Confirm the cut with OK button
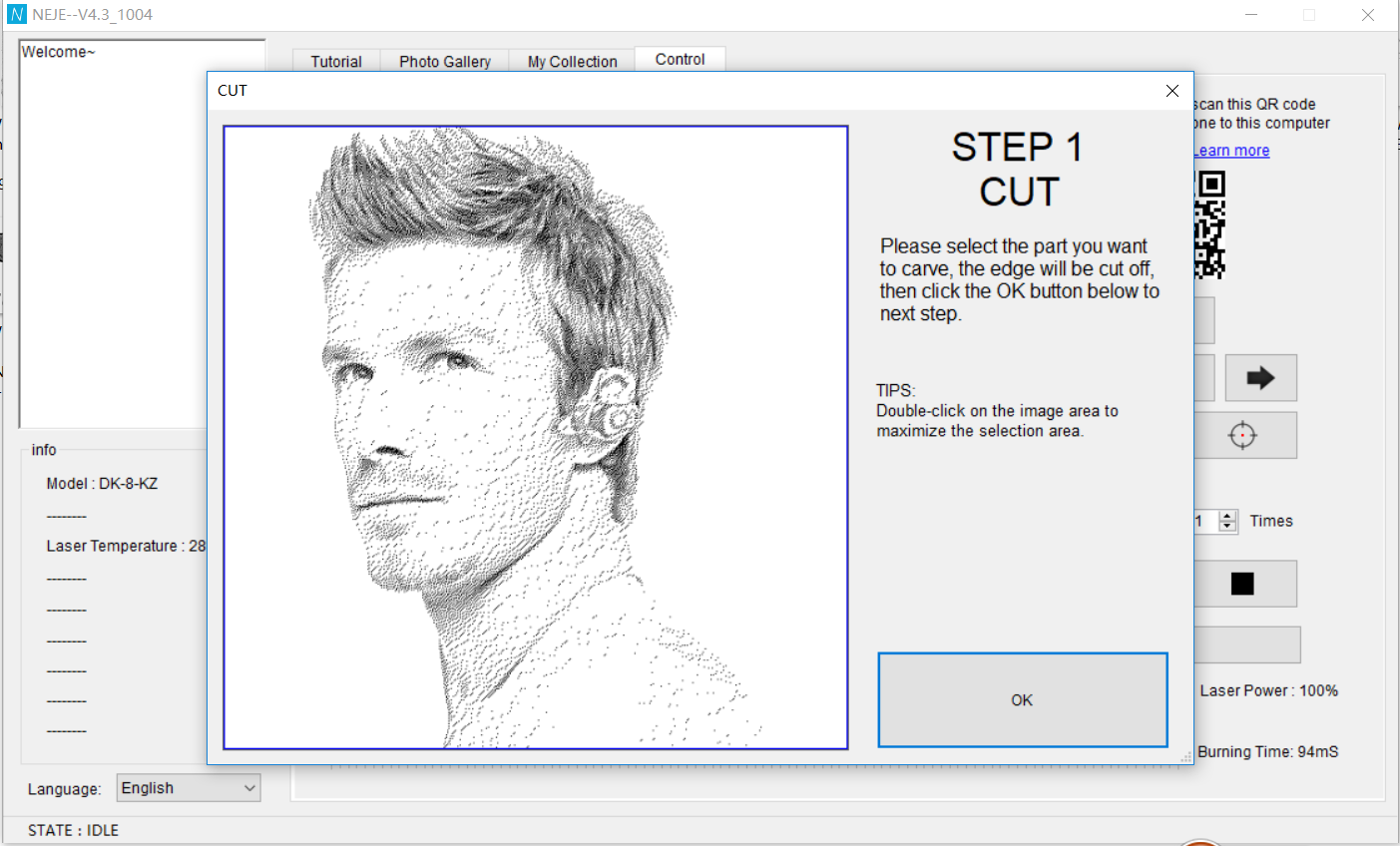Viewport: 1400px width, 846px height. click(x=1023, y=700)
